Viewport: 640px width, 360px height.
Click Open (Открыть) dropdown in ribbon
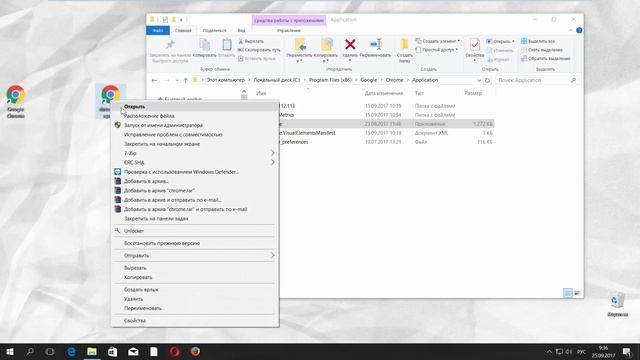point(500,41)
